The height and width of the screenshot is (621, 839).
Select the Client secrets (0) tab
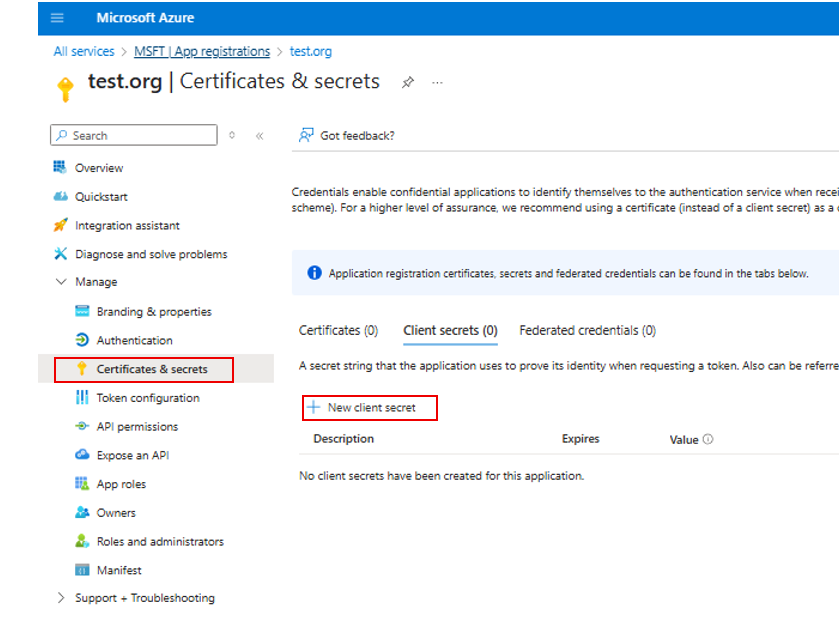click(x=450, y=331)
